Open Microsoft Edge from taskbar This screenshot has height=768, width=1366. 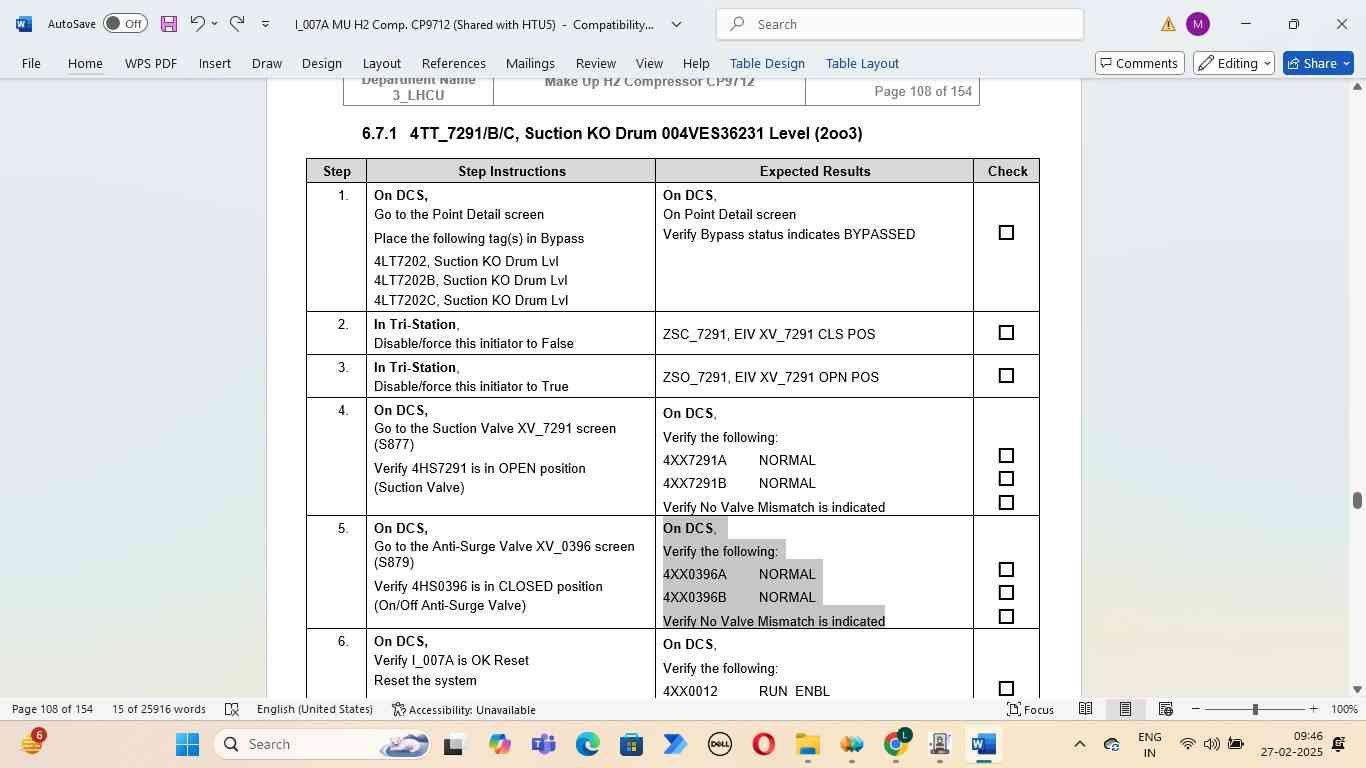tap(587, 744)
